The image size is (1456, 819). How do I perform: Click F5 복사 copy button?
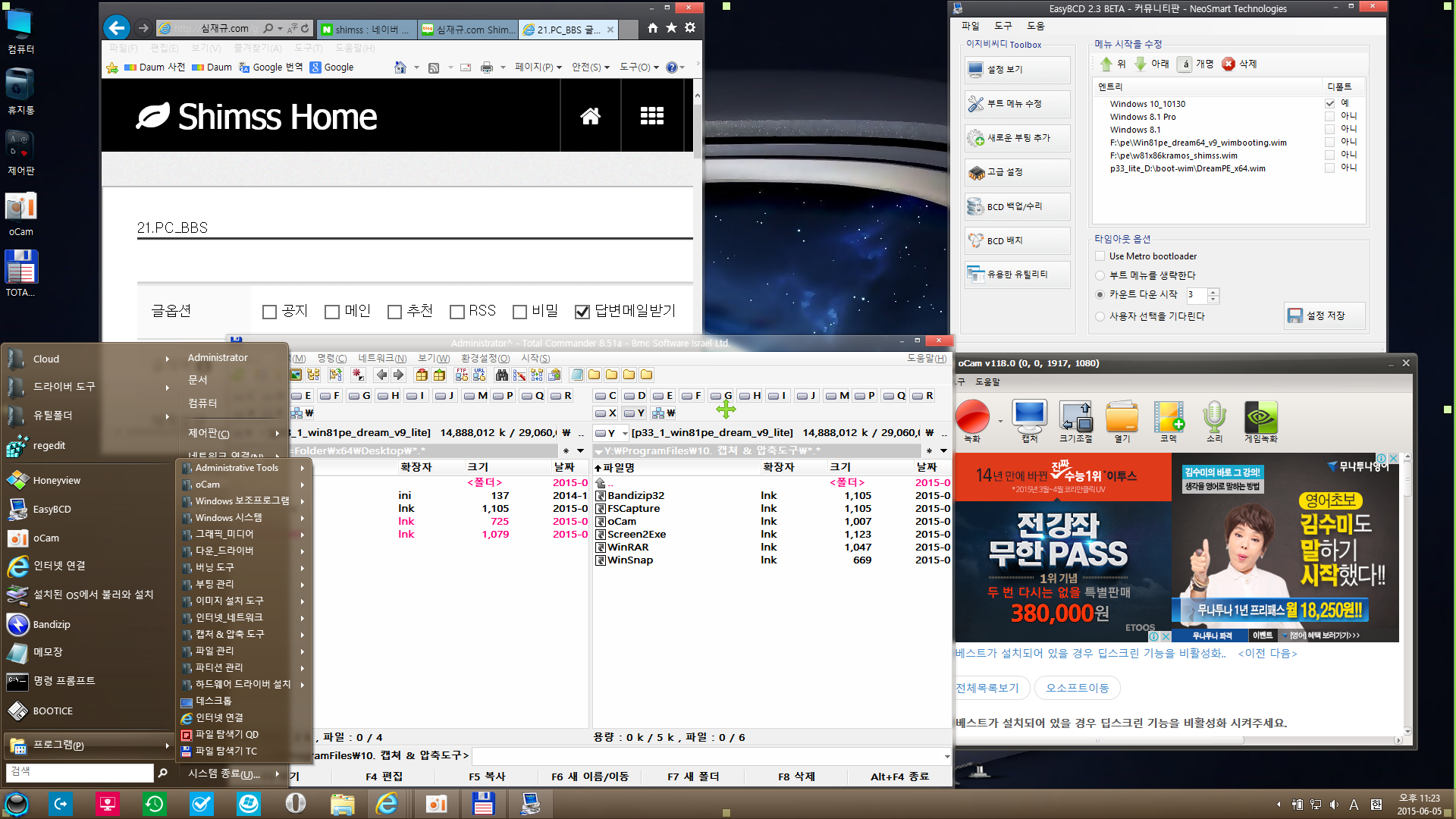(x=487, y=777)
